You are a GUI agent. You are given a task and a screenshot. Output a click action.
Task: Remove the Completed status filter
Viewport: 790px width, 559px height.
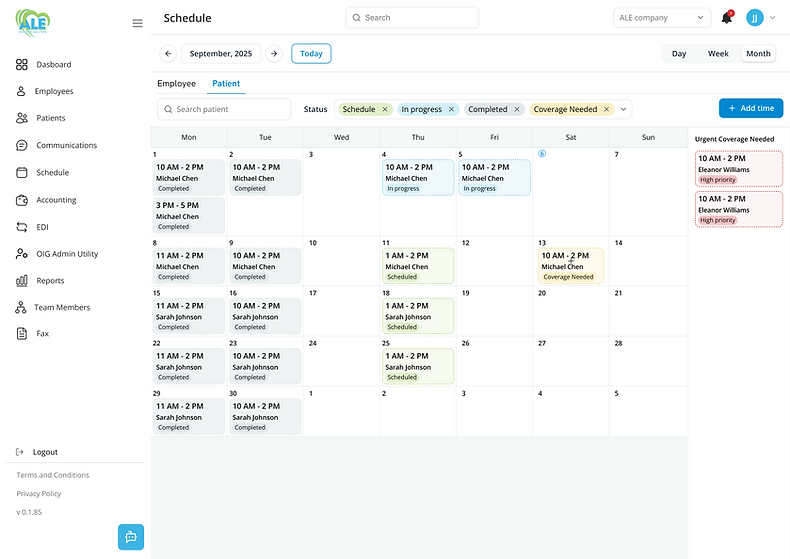(x=517, y=109)
